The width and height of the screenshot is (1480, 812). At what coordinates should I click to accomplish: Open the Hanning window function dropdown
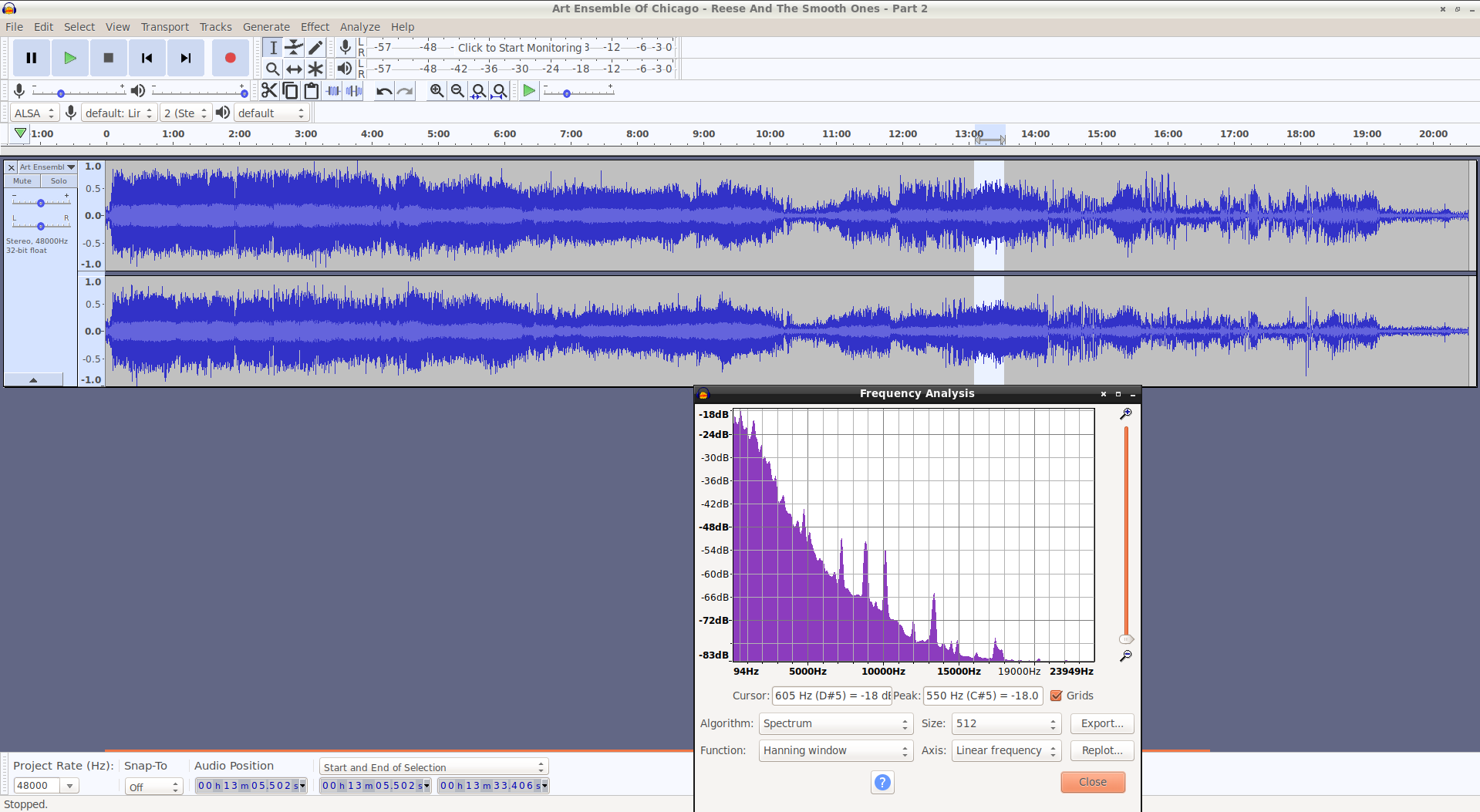click(836, 750)
